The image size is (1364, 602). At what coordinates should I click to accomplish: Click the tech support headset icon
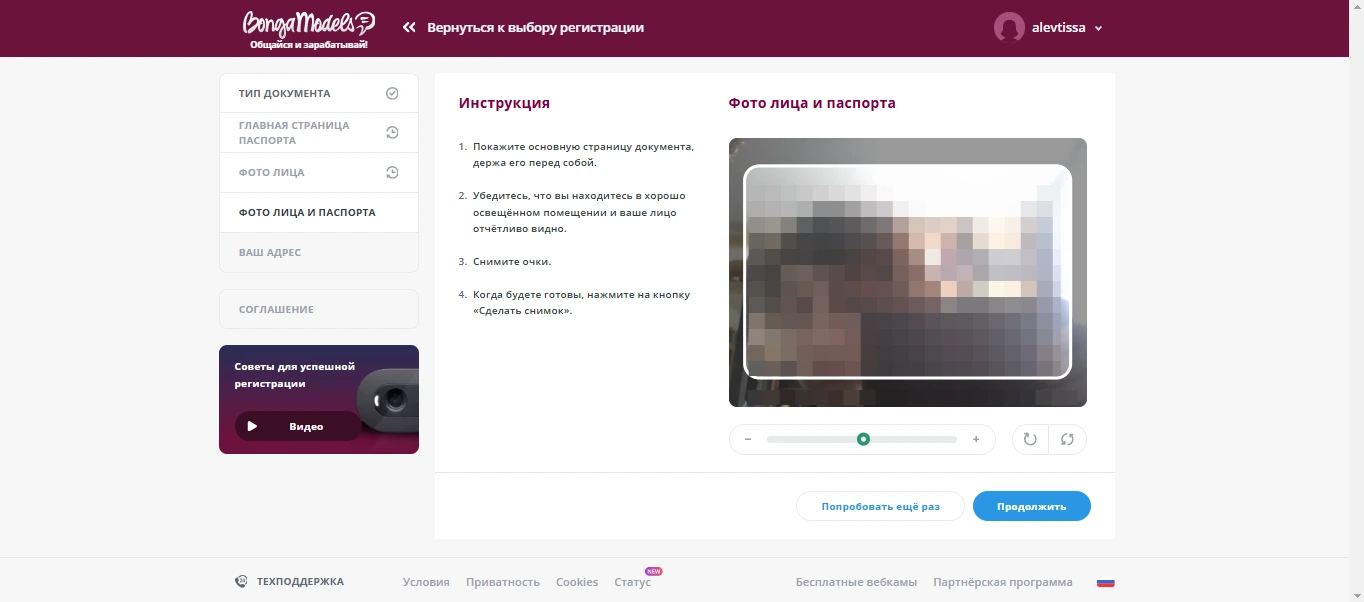click(241, 581)
